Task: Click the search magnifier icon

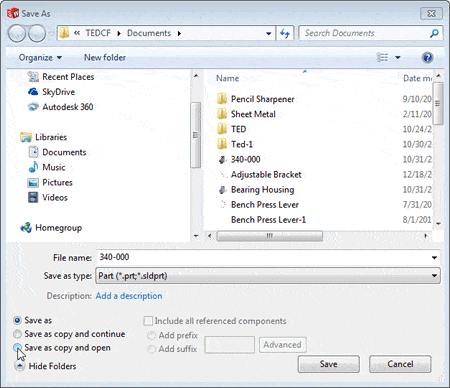Action: pos(434,33)
